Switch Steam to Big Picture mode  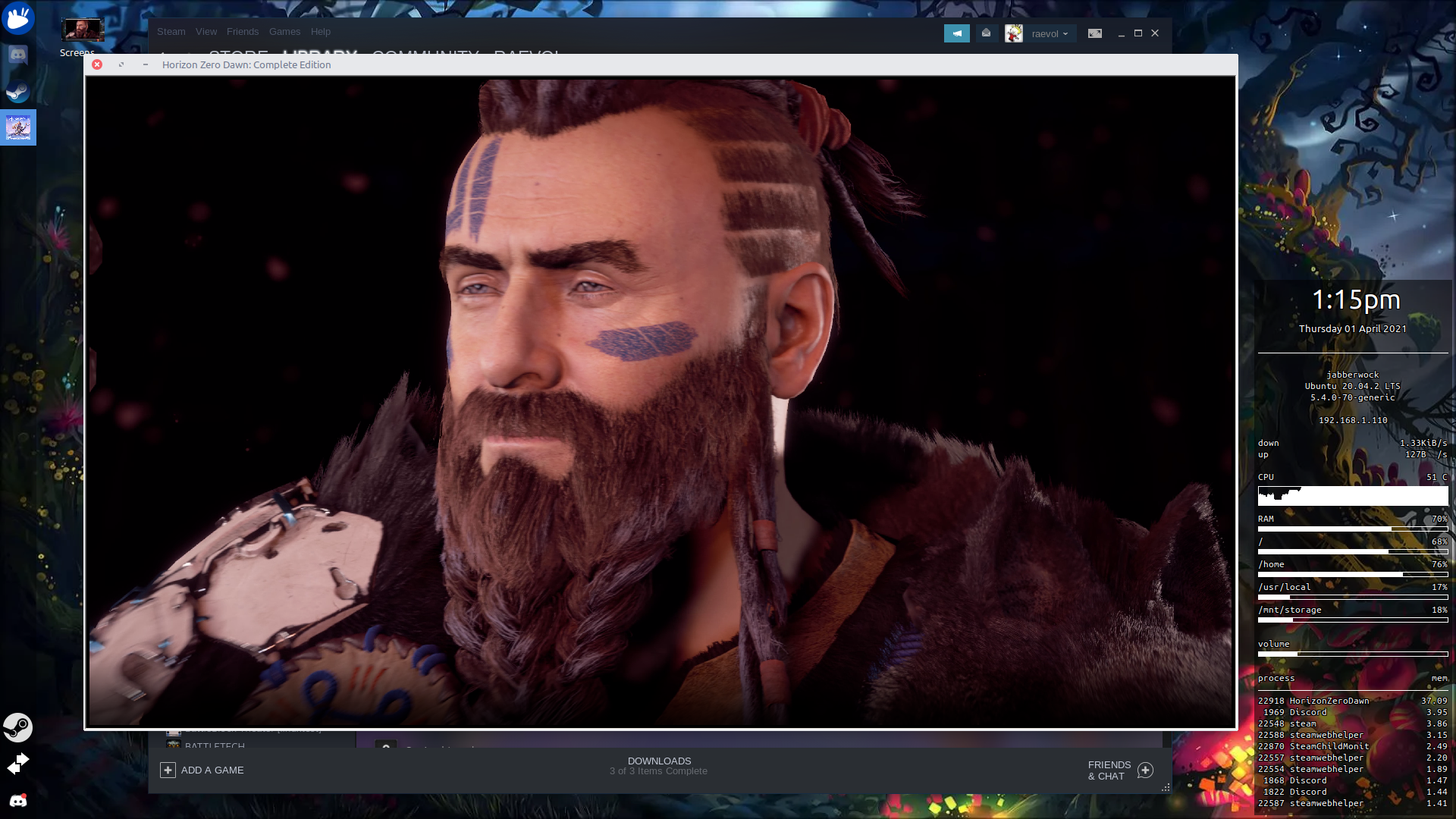pos(1095,33)
